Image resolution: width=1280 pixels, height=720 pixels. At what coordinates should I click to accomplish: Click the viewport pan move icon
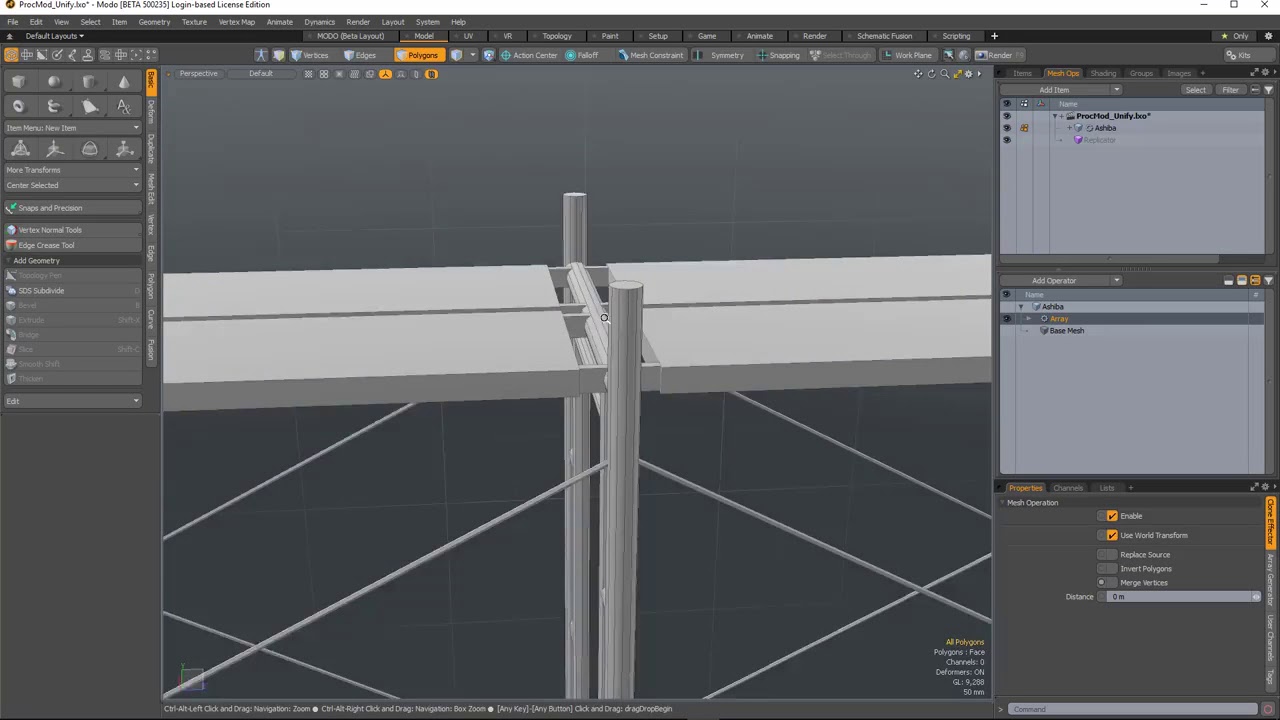pyautogui.click(x=918, y=73)
